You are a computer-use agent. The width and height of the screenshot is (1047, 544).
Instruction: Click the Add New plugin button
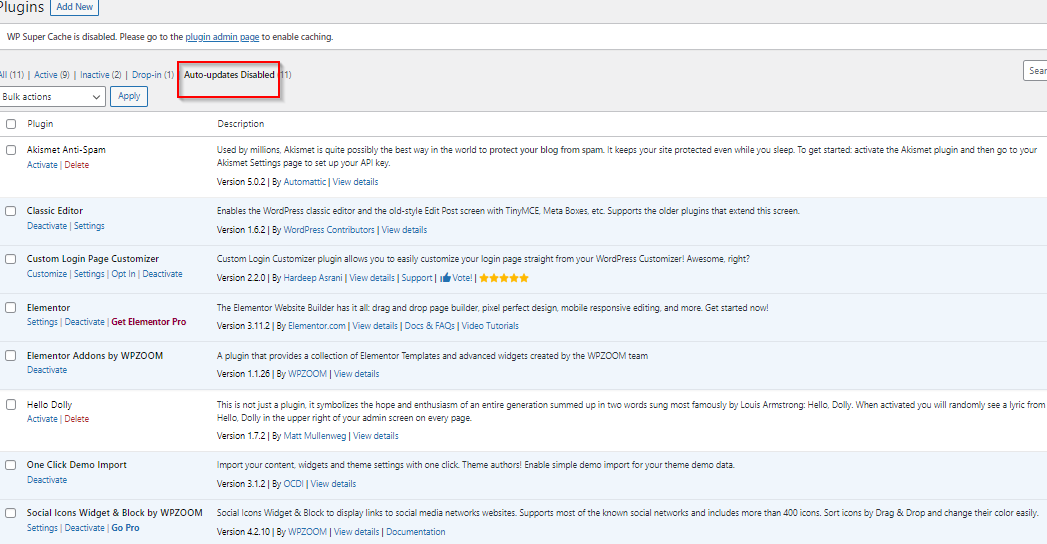[x=75, y=7]
